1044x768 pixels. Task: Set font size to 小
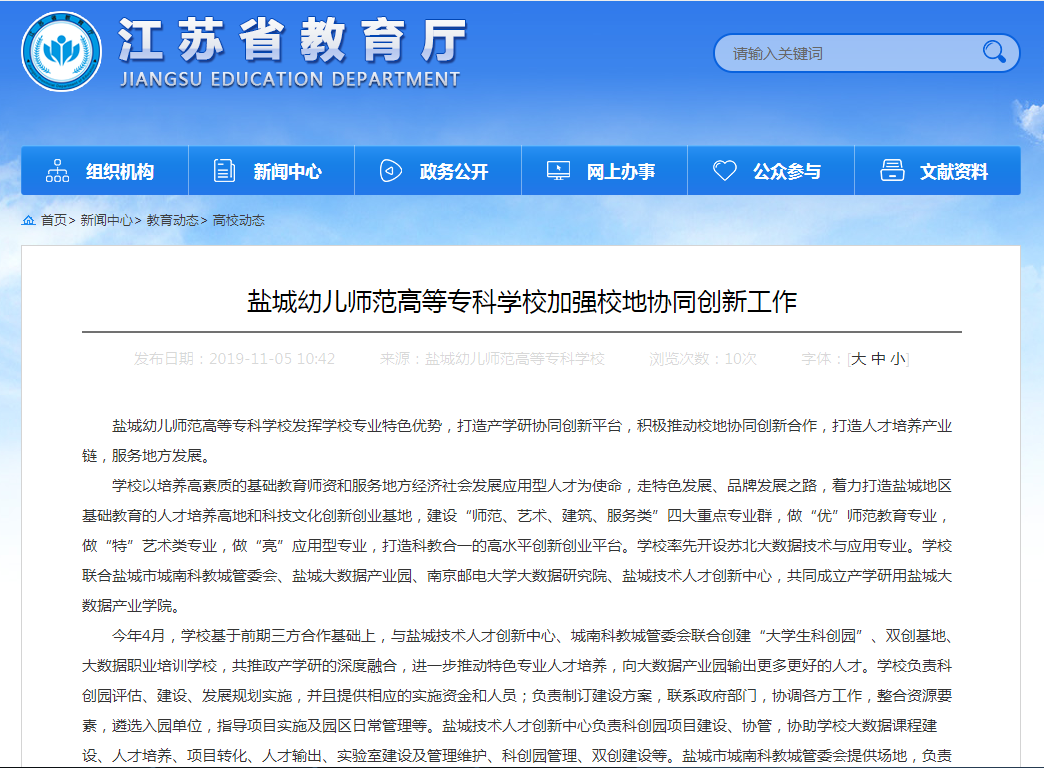point(897,359)
